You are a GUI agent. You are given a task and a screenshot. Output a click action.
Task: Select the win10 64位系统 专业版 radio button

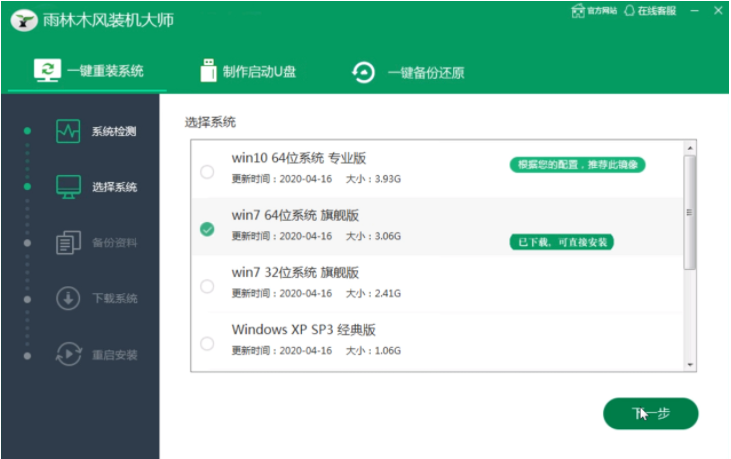pos(207,172)
